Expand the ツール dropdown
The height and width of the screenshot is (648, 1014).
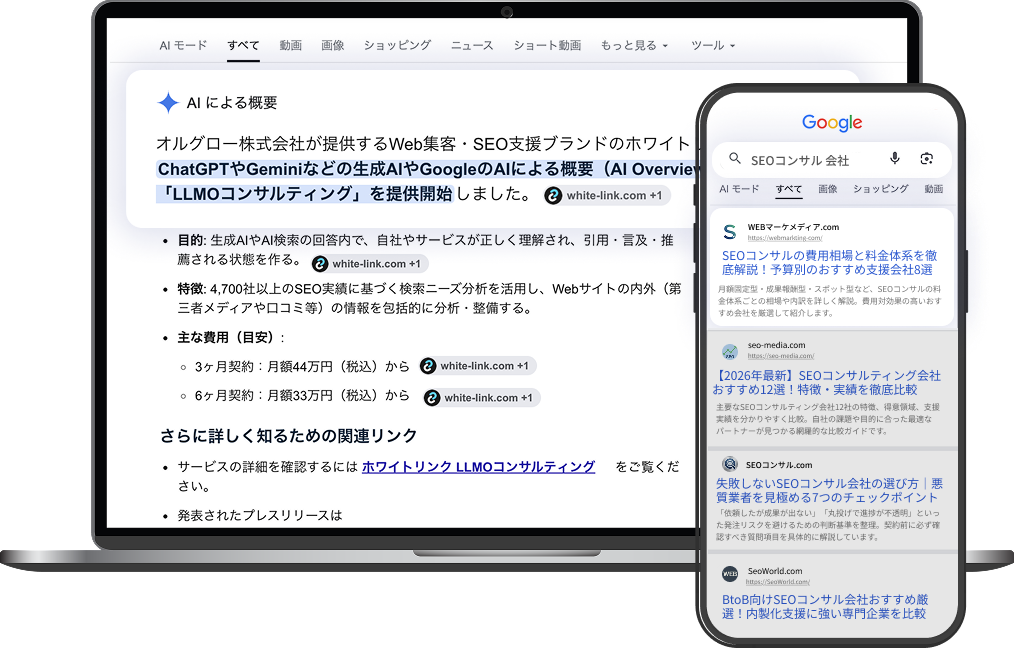tap(713, 45)
